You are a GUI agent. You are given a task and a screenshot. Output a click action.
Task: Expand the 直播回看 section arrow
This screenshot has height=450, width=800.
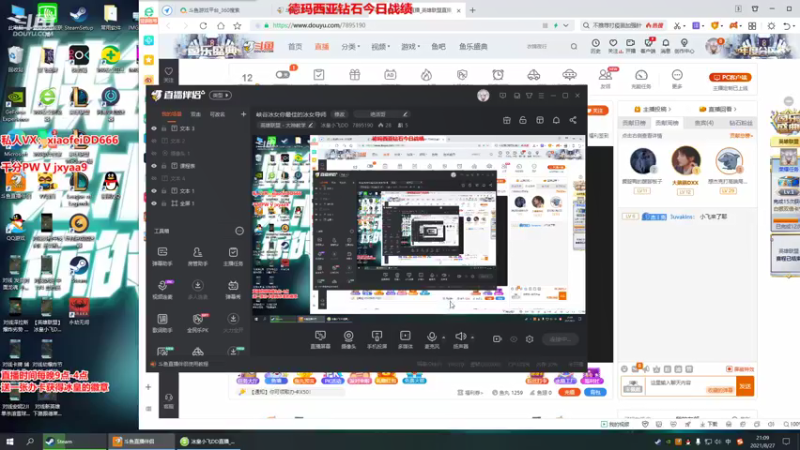point(735,109)
